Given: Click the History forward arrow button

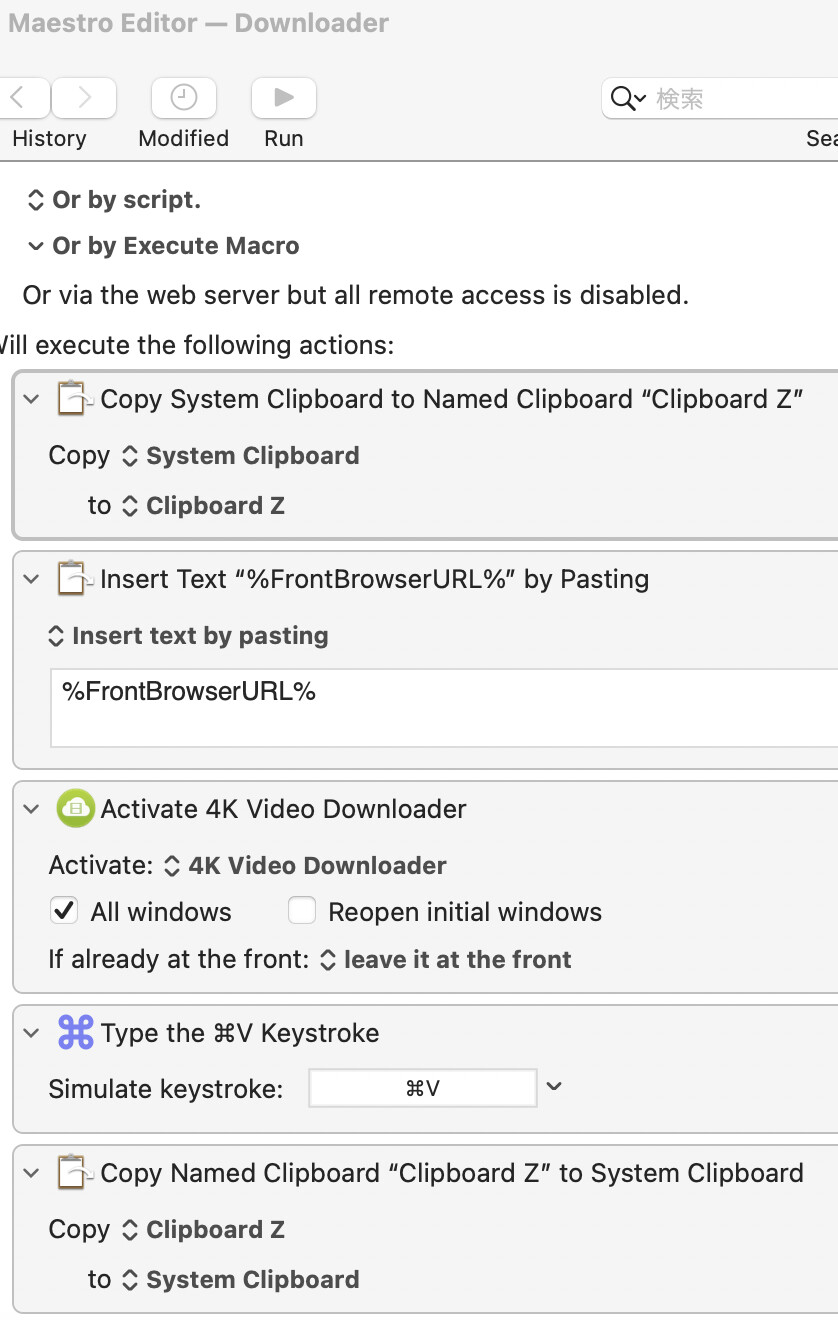Looking at the screenshot, I should 84,97.
